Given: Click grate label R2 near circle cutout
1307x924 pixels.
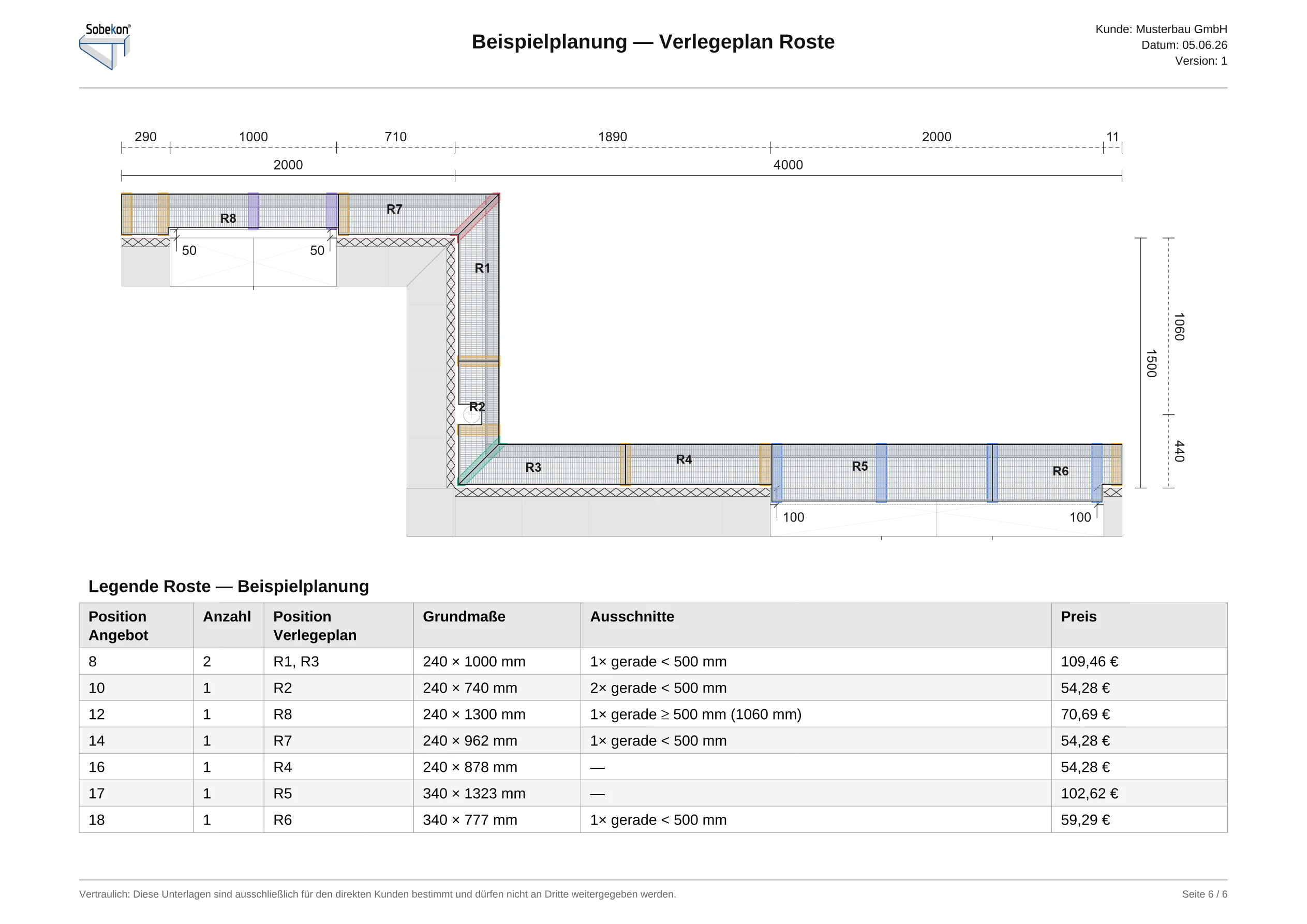Looking at the screenshot, I should pyautogui.click(x=477, y=407).
